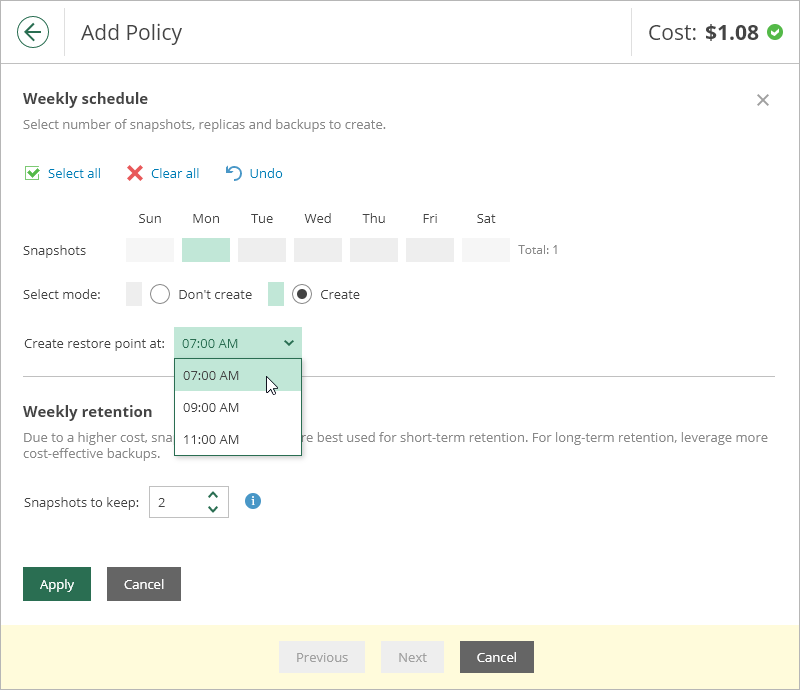Click the Select all link
Image resolution: width=800 pixels, height=690 pixels.
tap(74, 174)
